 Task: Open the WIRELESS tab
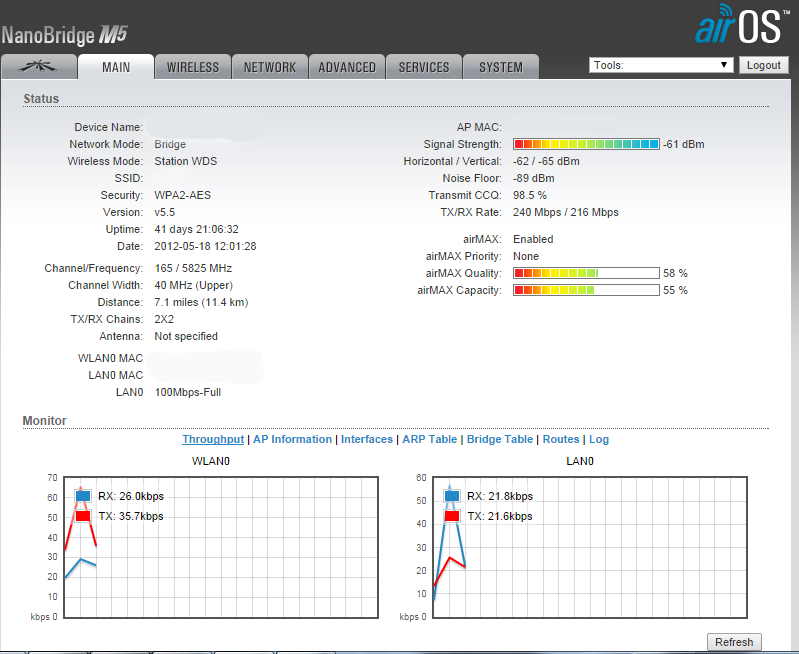point(193,67)
